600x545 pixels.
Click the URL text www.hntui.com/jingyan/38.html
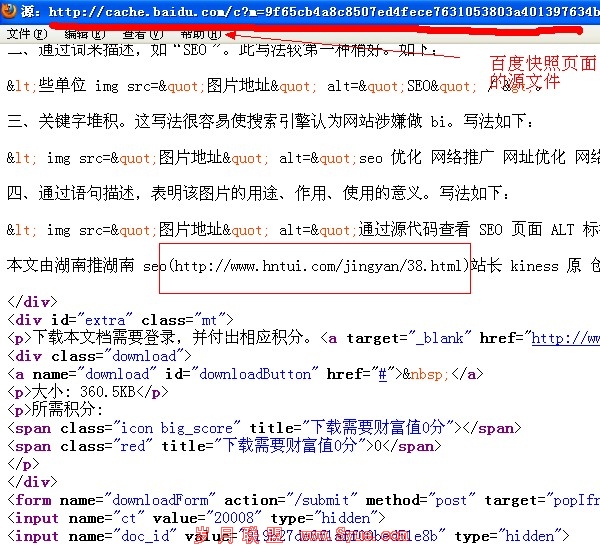click(x=347, y=265)
